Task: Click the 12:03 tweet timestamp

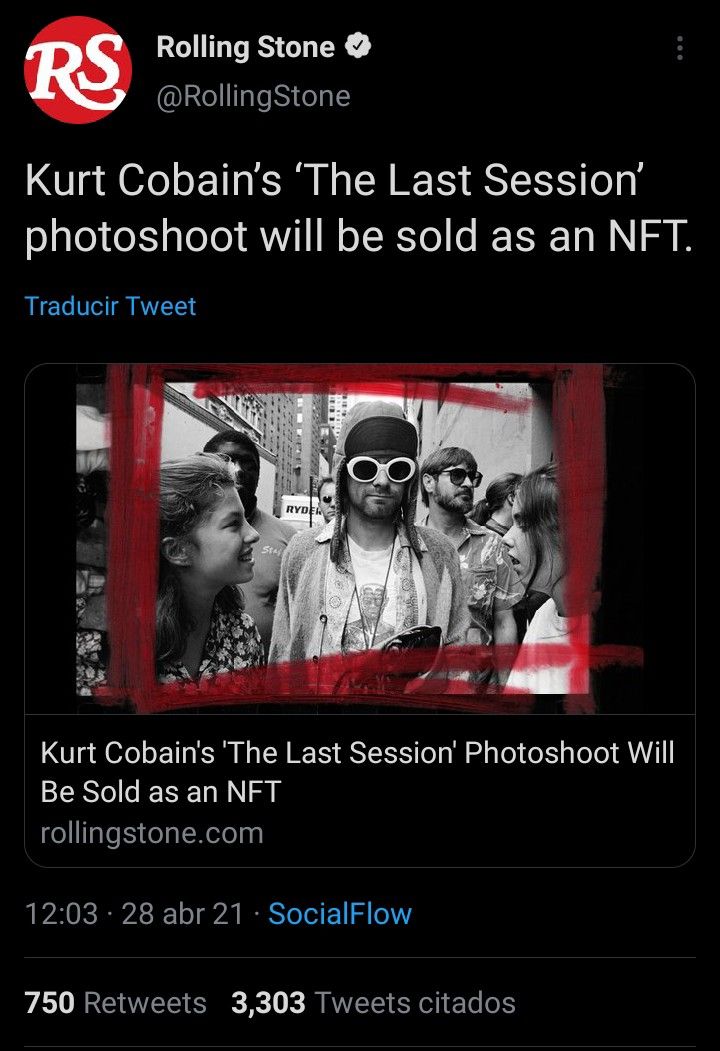Action: tap(61, 913)
